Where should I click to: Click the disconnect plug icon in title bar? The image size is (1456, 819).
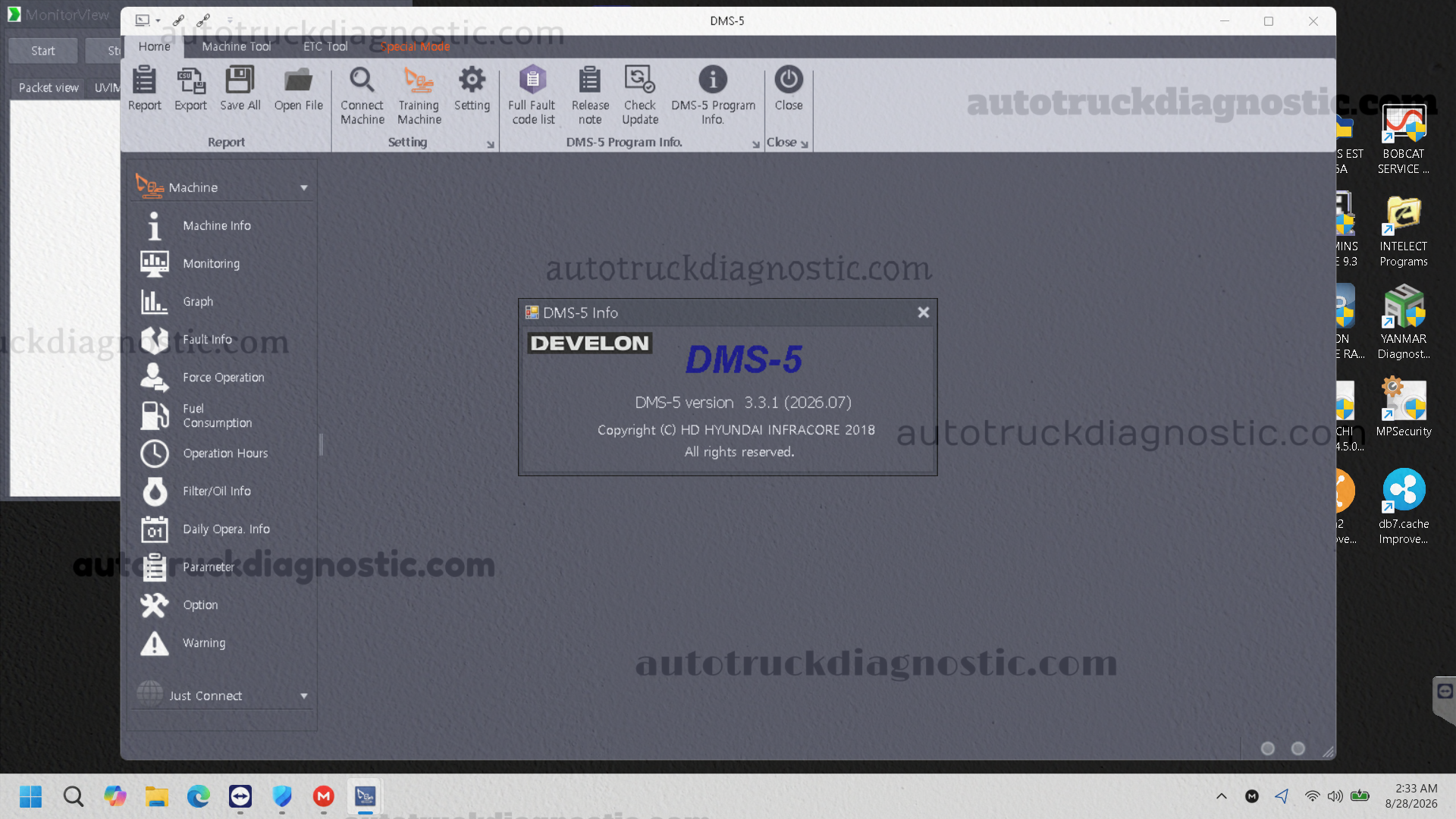click(x=203, y=20)
